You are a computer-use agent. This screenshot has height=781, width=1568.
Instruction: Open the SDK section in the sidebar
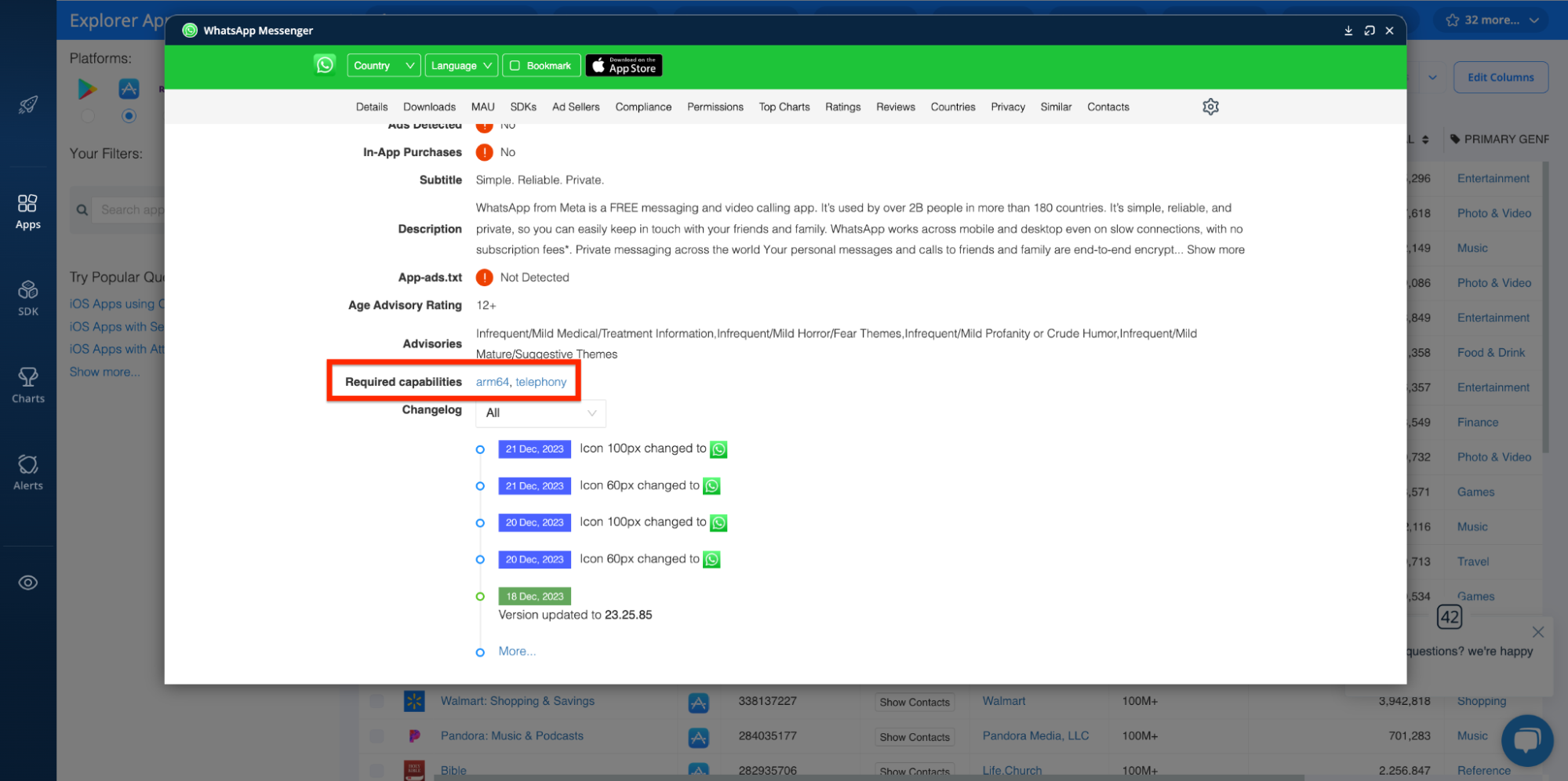(28, 299)
